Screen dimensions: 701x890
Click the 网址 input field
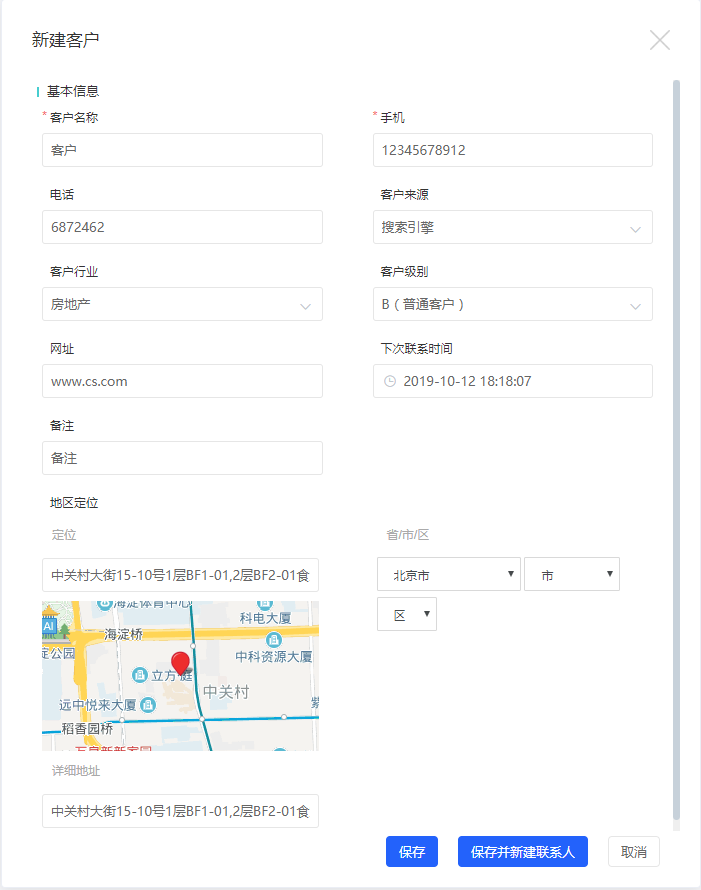(182, 381)
